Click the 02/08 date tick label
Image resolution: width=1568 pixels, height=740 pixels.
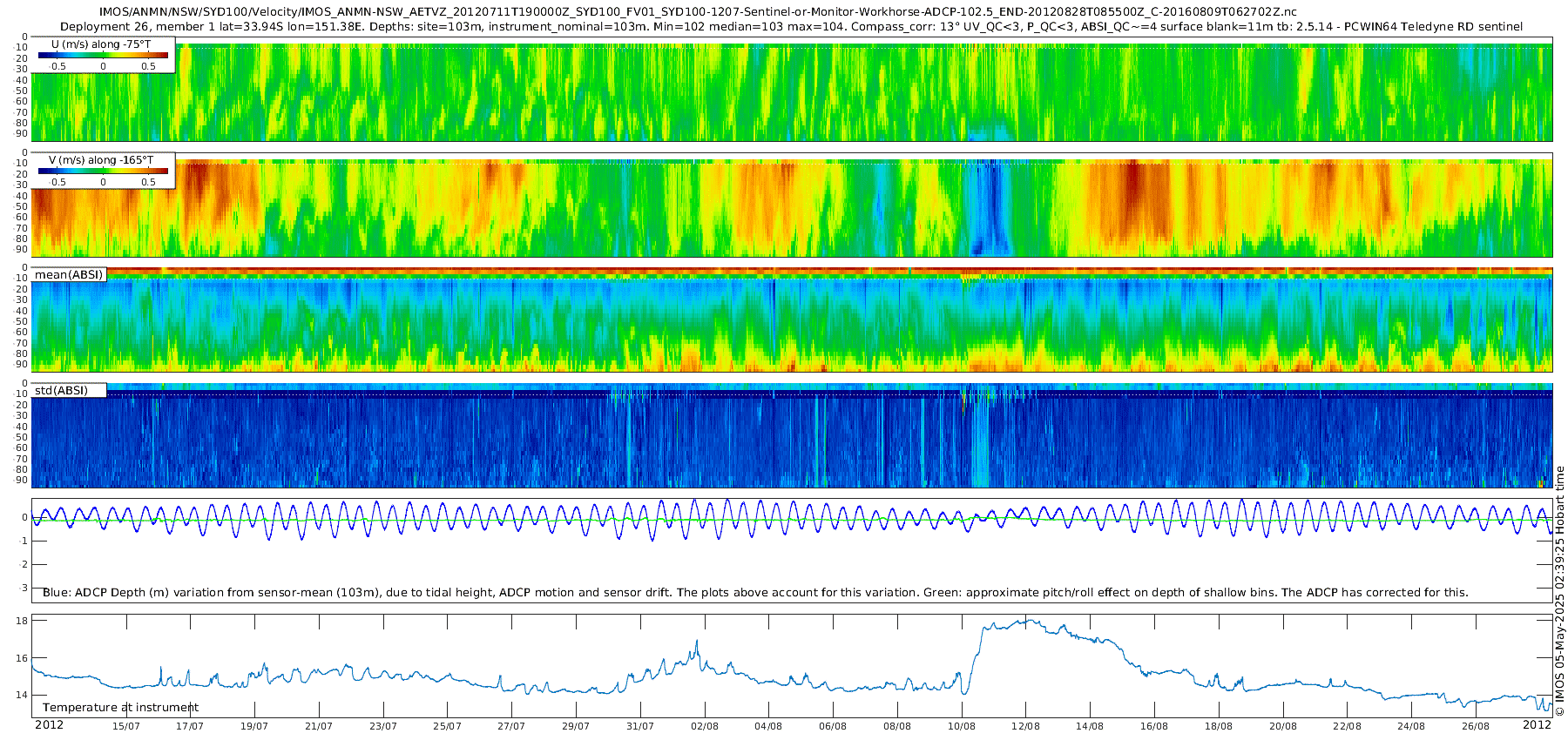pyautogui.click(x=705, y=726)
